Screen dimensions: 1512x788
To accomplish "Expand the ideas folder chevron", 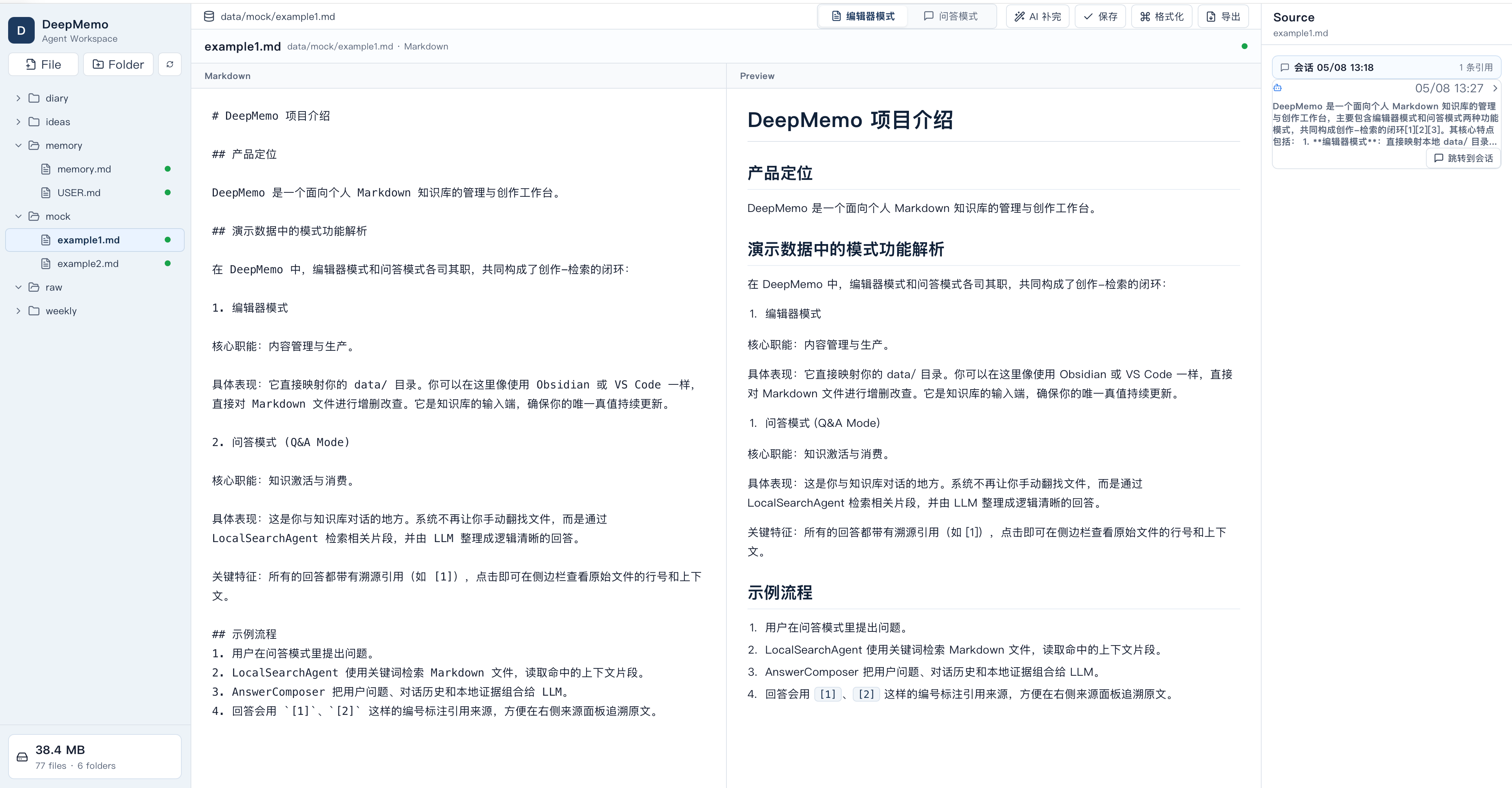I will point(18,121).
